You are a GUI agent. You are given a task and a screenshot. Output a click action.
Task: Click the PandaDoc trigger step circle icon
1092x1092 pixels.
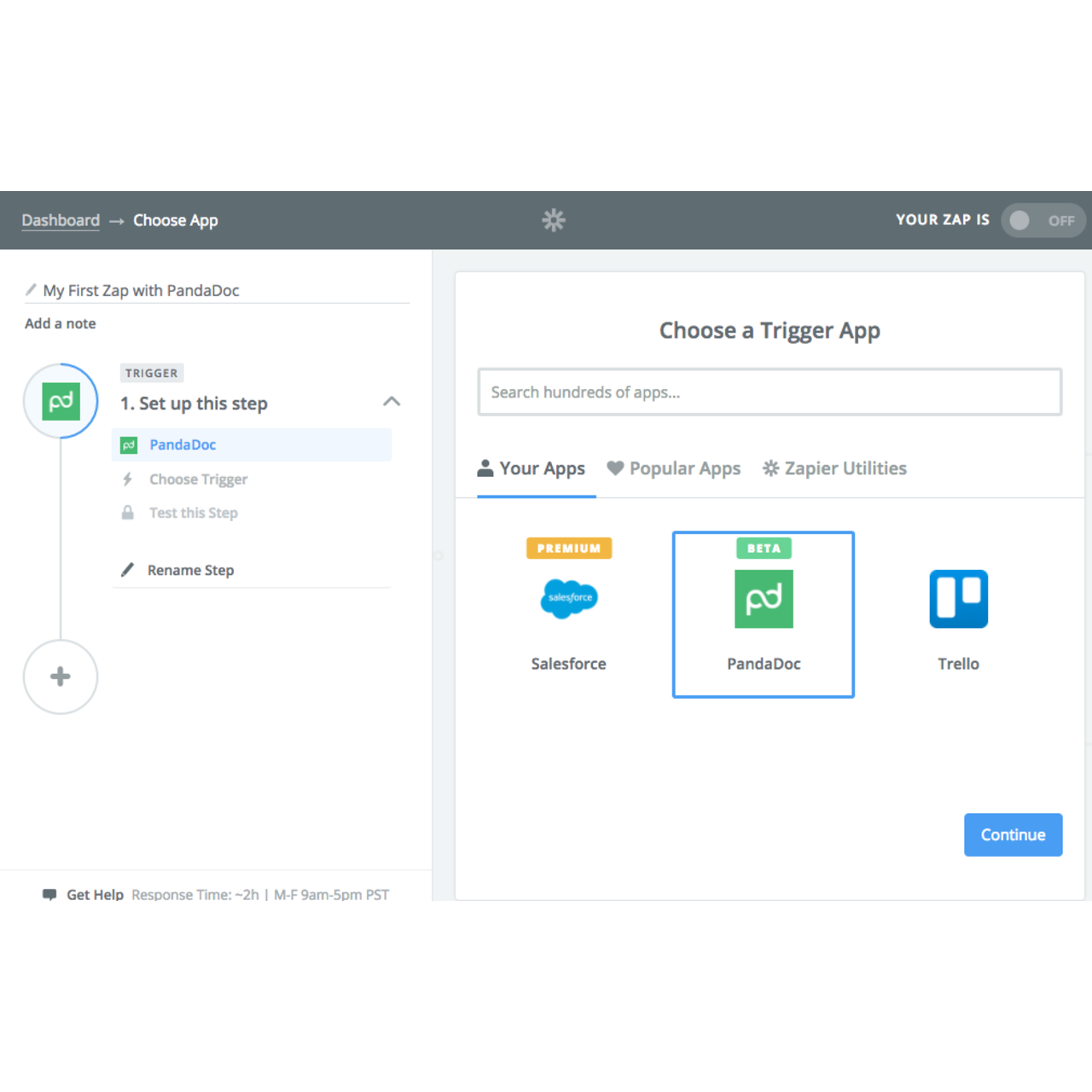61,402
